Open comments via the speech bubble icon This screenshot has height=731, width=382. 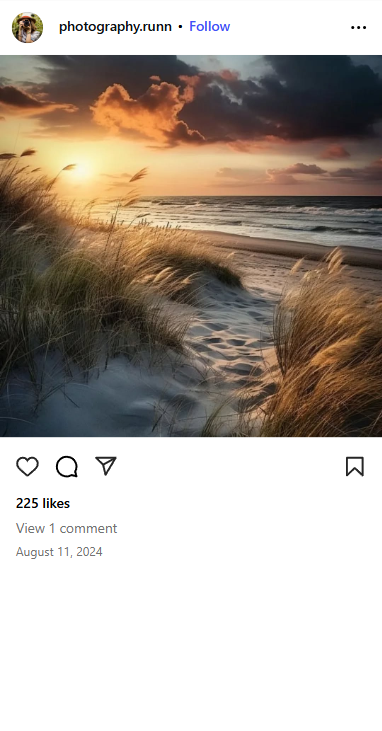67,467
